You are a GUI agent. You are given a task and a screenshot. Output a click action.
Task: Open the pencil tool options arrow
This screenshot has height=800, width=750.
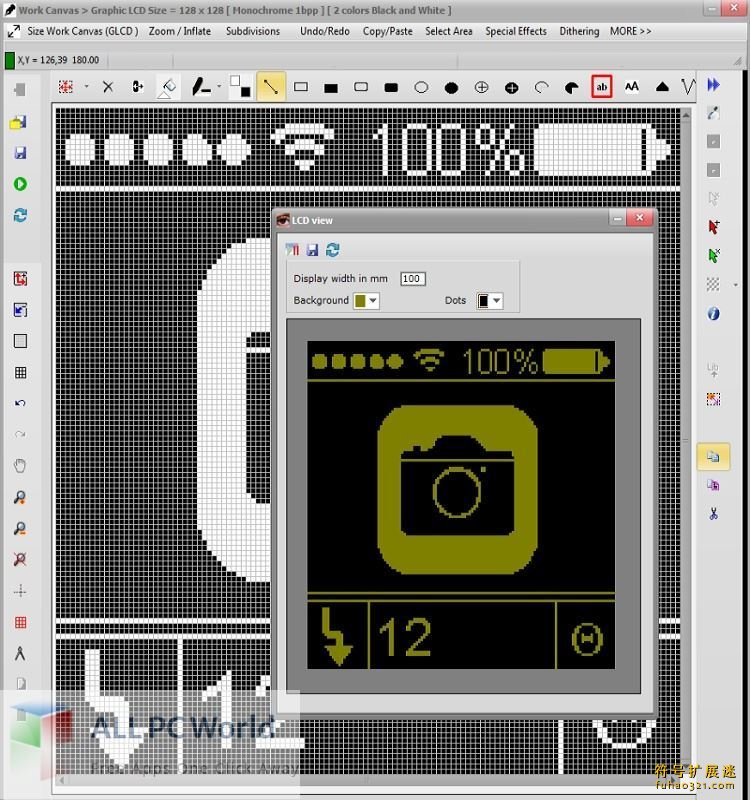coord(219,86)
